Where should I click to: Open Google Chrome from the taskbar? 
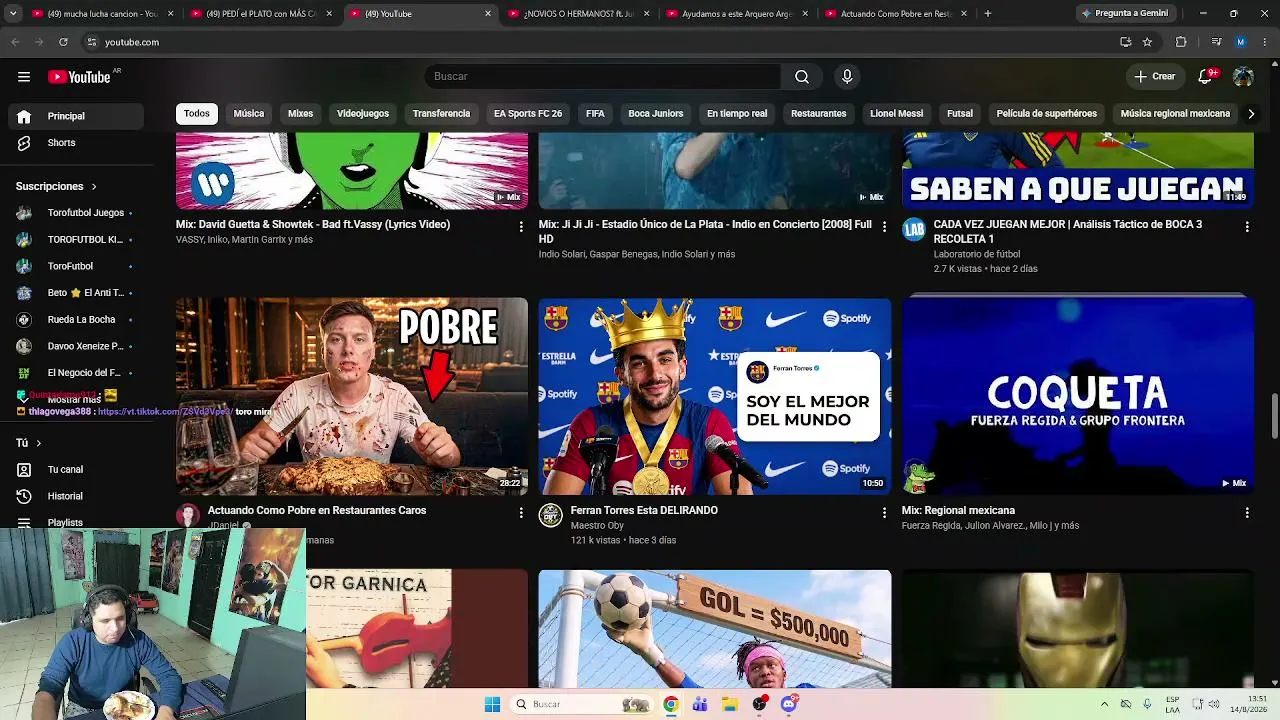pos(671,704)
